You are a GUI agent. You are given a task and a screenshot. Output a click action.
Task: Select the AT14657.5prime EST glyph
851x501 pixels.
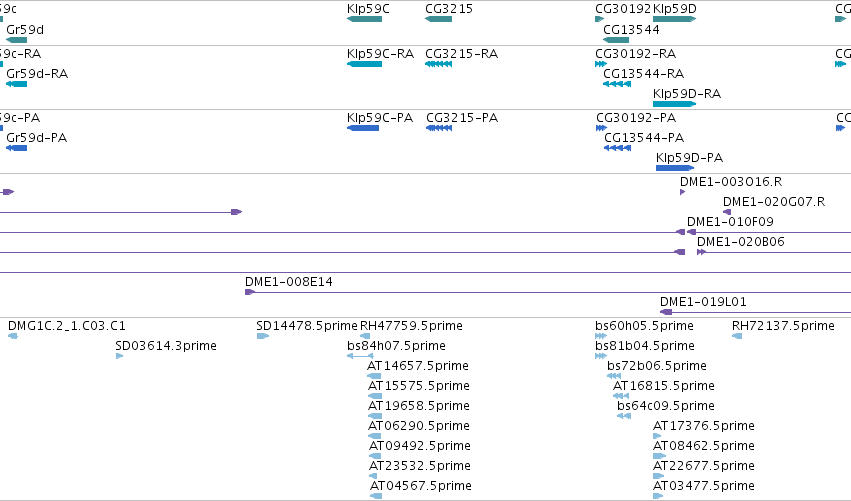374,377
